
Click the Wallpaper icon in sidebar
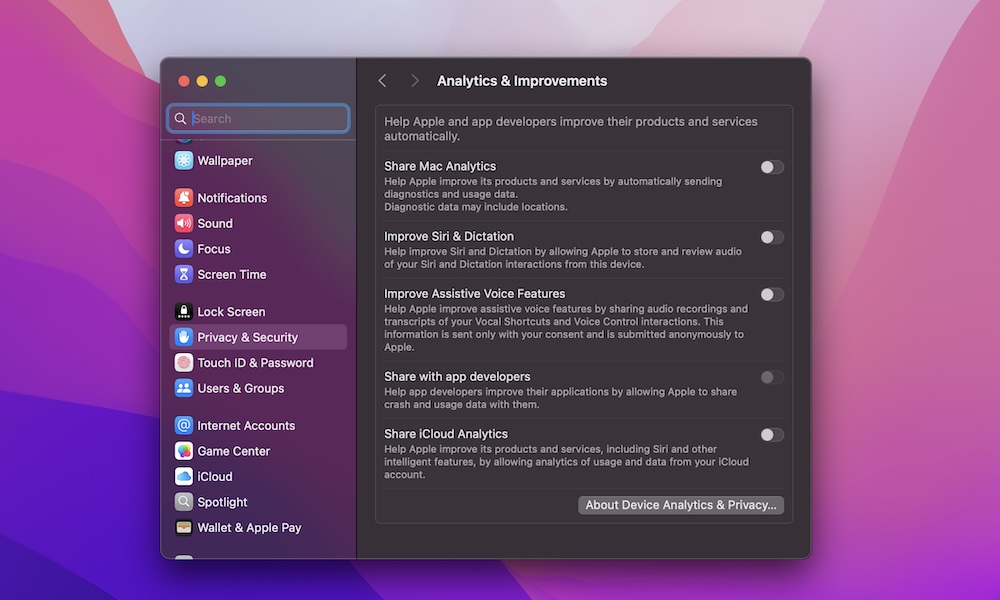184,161
